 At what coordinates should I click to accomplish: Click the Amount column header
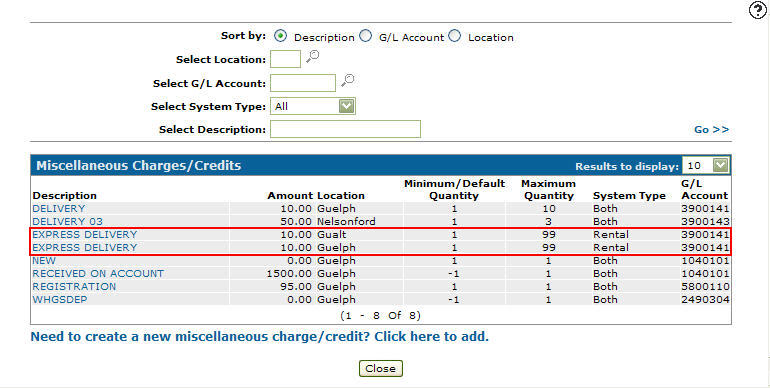290,195
